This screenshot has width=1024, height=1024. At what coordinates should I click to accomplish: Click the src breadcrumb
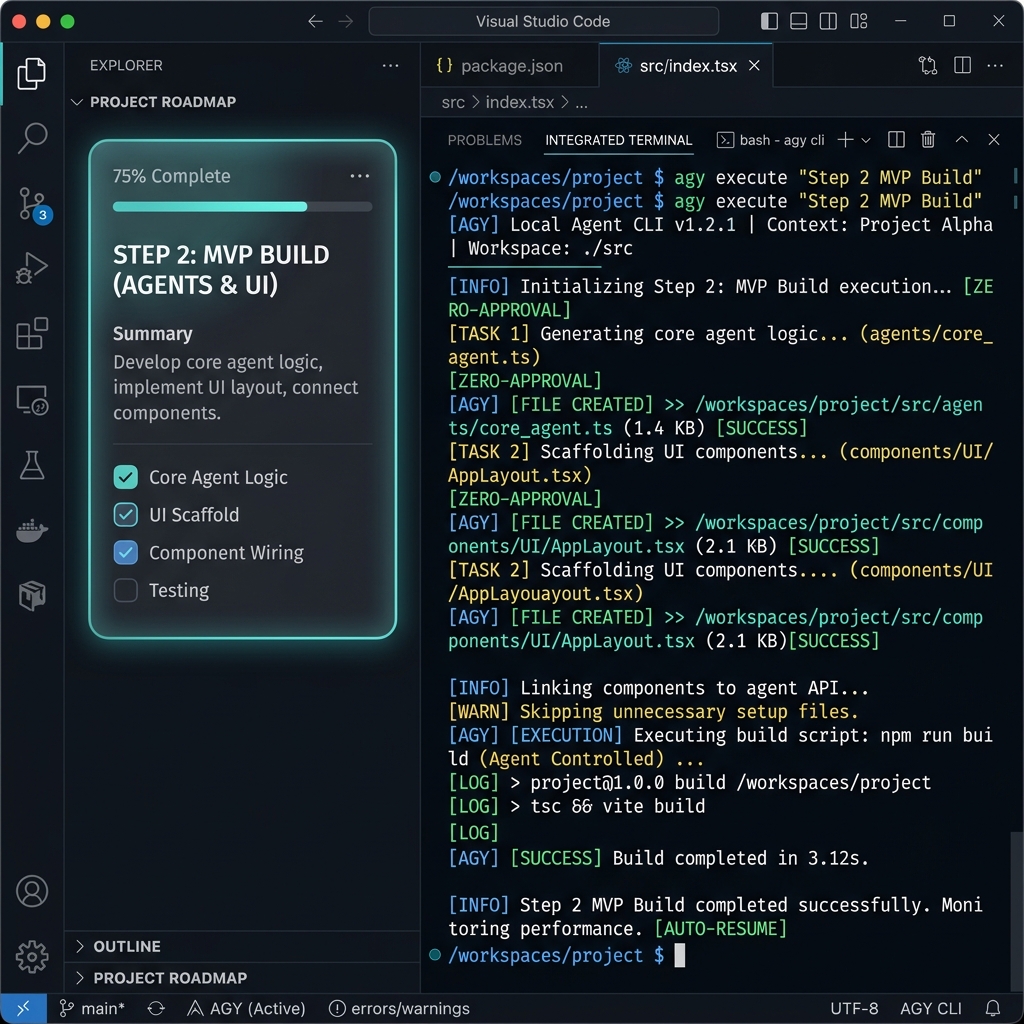coord(453,103)
